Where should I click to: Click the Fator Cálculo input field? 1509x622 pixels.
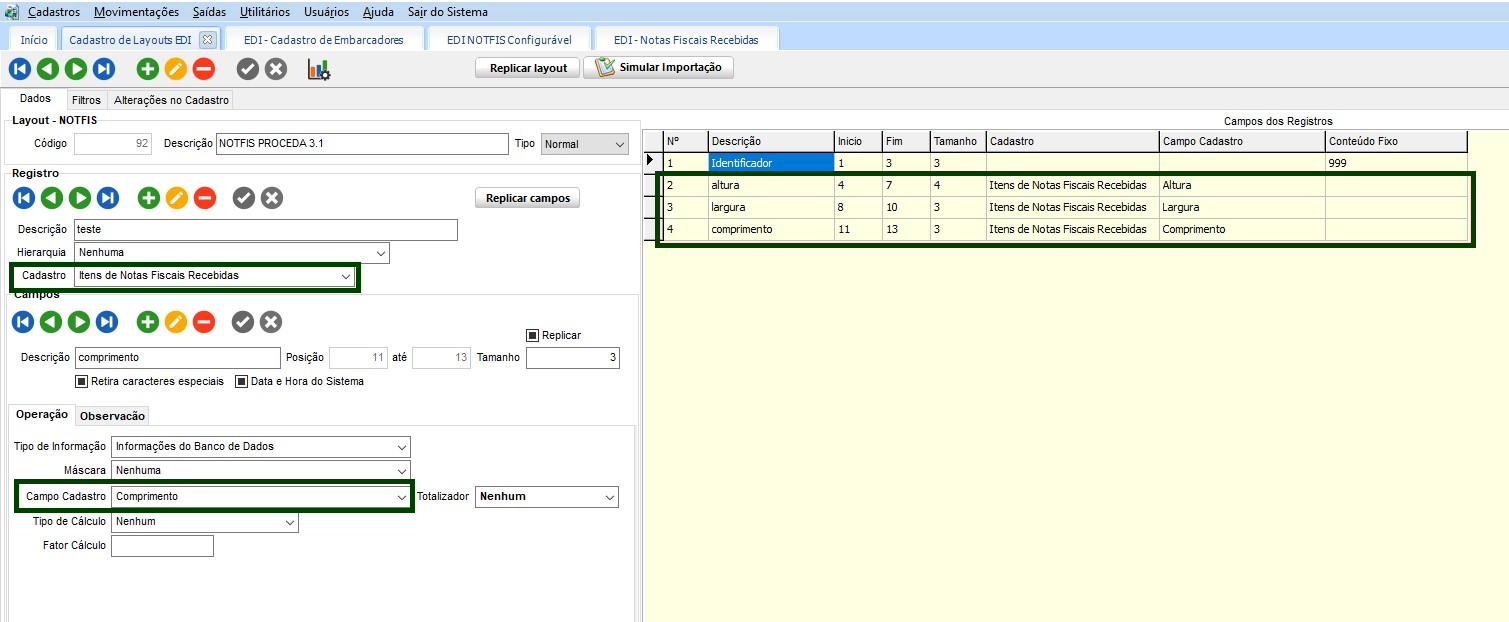point(162,546)
